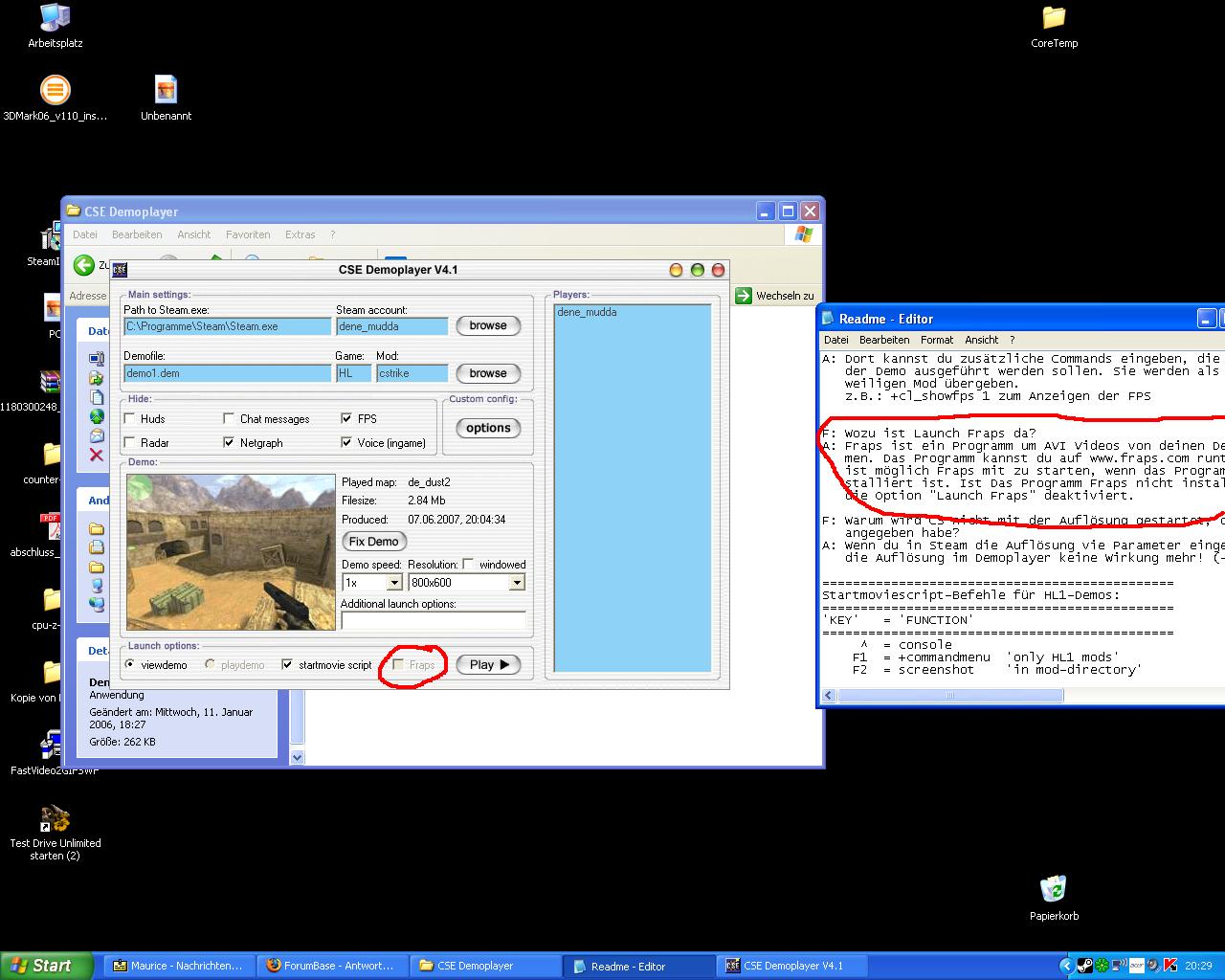Click Explorer scroll-down arrow
Viewport: 1225px width, 980px height.
(x=297, y=757)
